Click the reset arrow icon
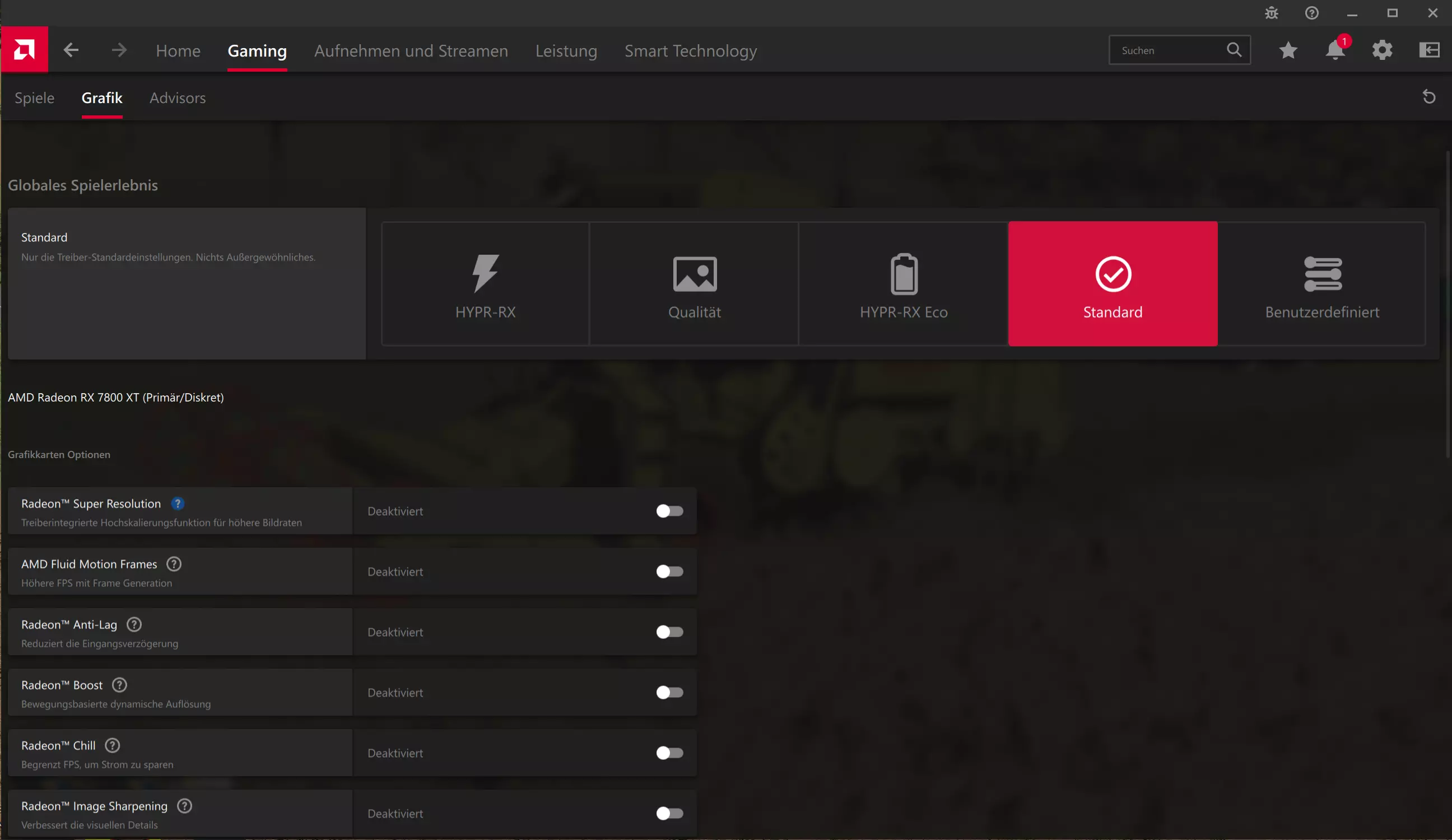Image resolution: width=1452 pixels, height=840 pixels. 1429,97
